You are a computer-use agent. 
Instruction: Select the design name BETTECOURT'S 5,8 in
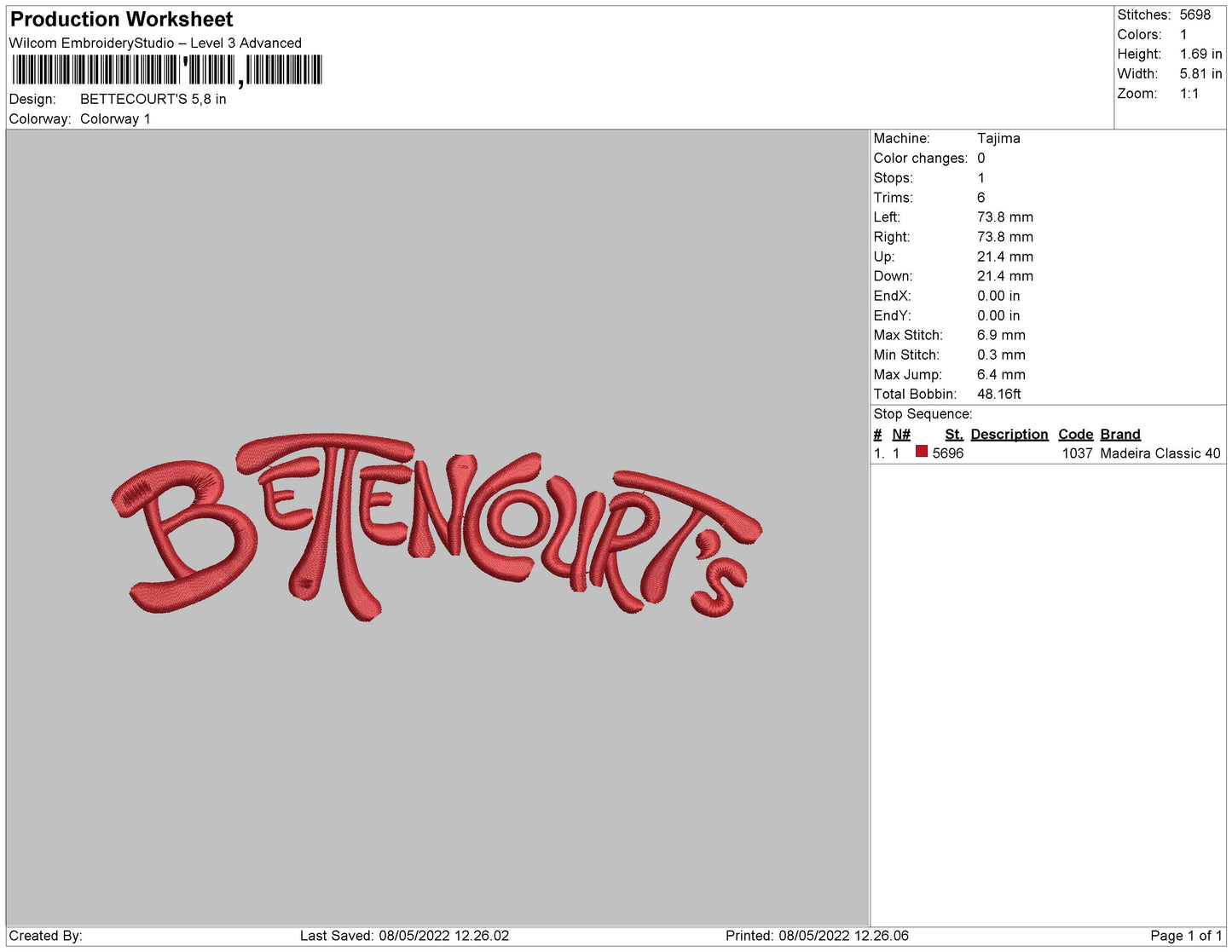click(153, 99)
